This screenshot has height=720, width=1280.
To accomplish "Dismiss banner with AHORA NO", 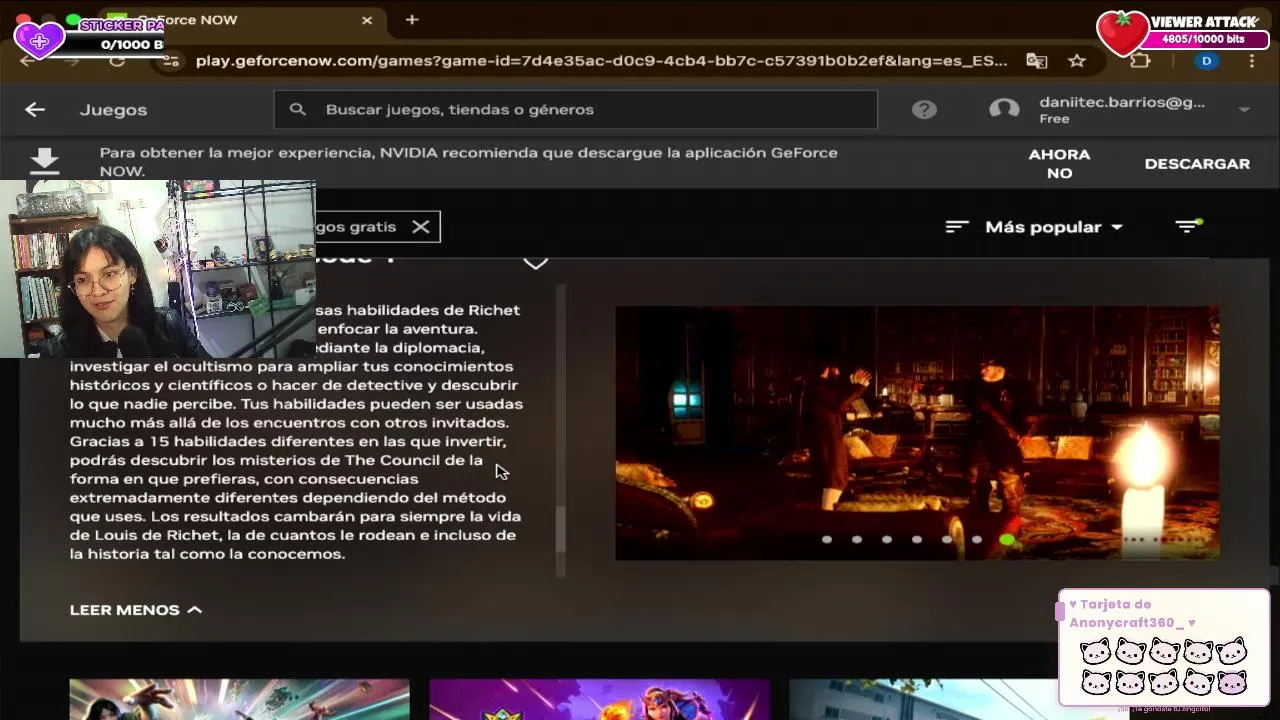I will (x=1059, y=164).
